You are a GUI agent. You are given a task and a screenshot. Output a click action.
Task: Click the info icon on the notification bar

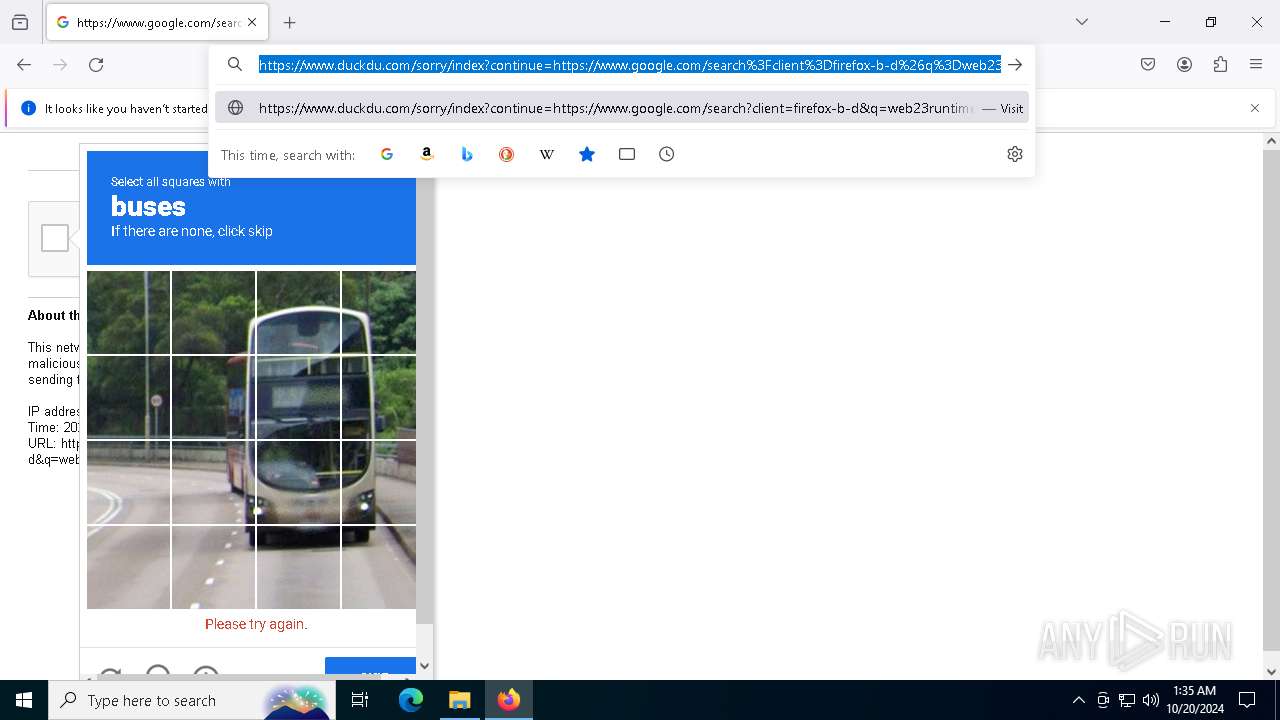28,108
